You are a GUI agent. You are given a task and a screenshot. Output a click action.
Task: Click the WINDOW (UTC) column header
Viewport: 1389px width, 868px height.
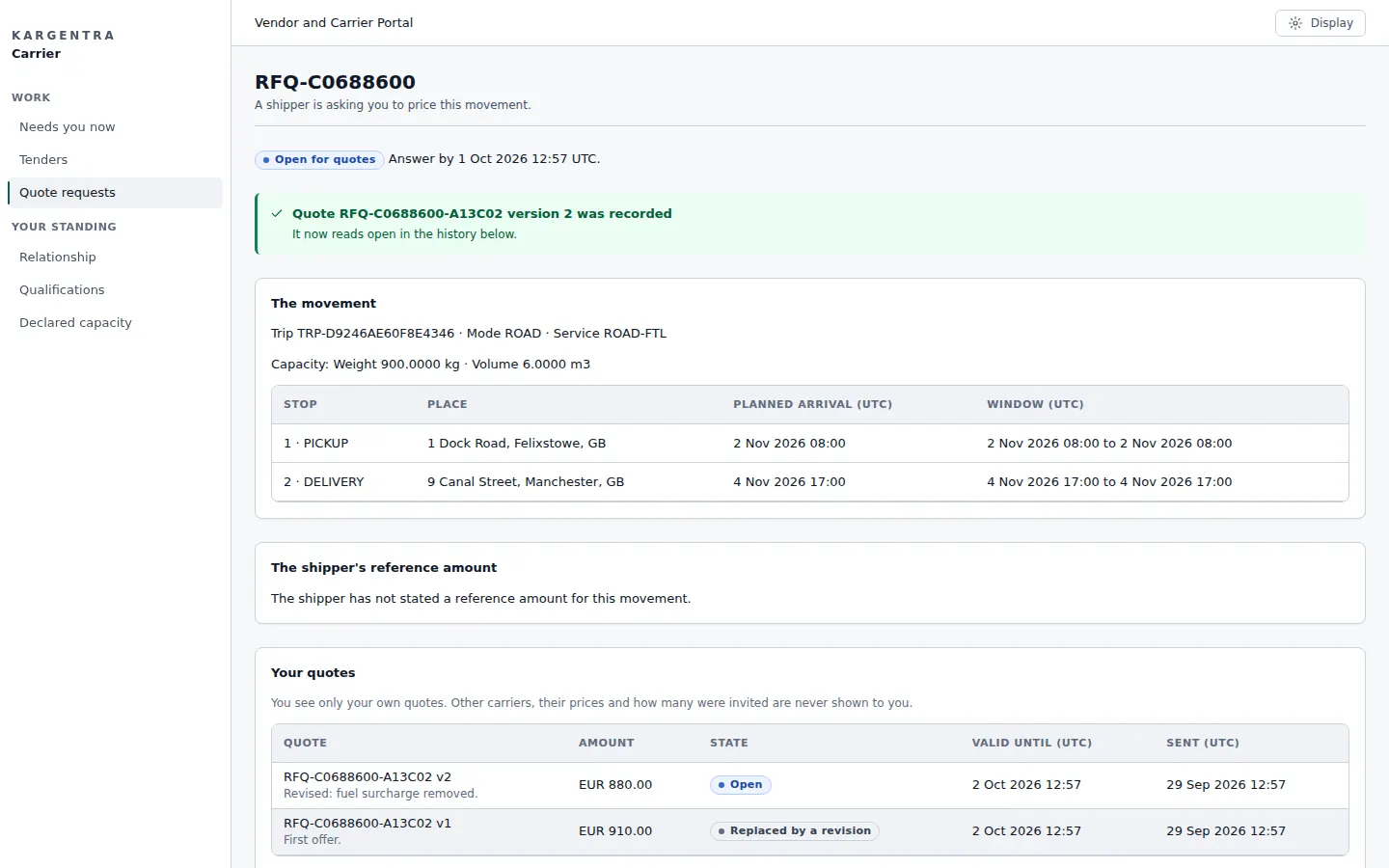(1035, 404)
